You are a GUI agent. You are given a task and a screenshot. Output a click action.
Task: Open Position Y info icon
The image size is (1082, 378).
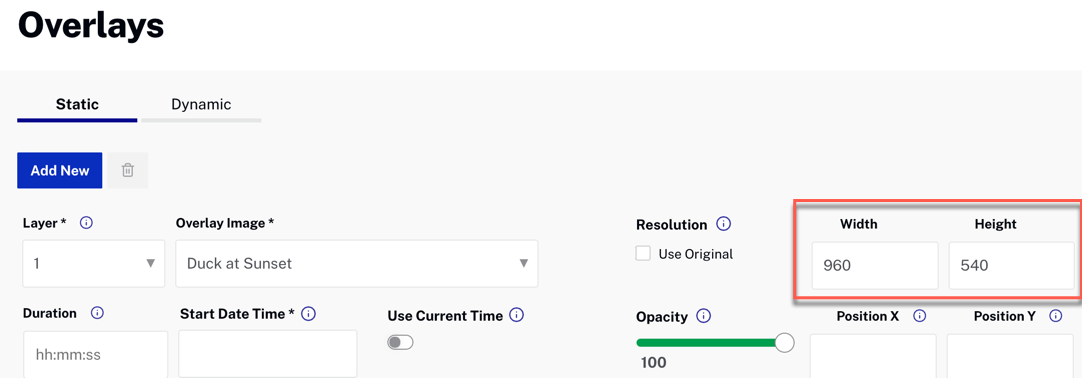tap(1055, 316)
